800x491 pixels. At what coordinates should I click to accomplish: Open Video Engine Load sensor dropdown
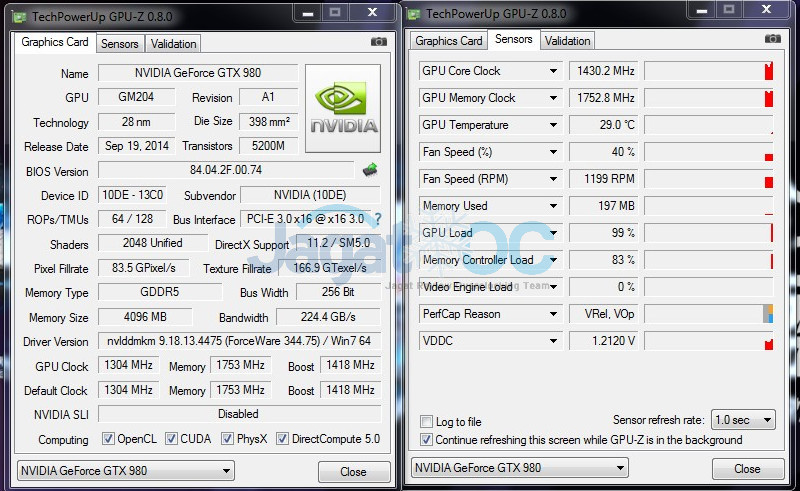(x=553, y=287)
